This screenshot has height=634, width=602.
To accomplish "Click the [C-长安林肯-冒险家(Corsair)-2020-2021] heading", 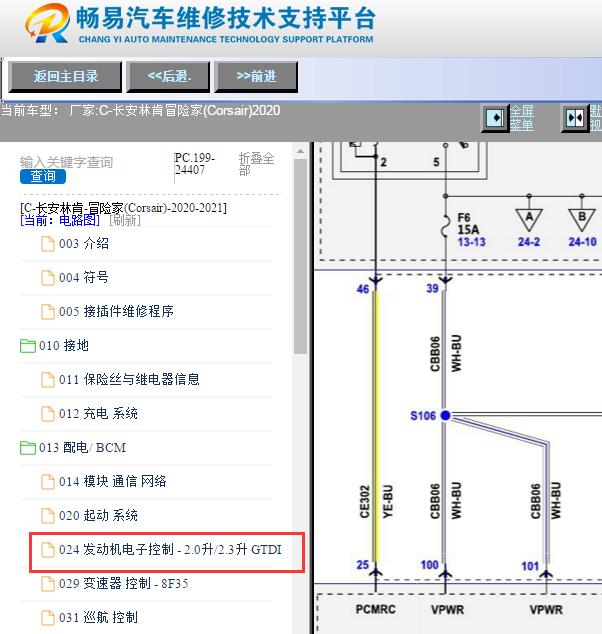I will tap(123, 208).
